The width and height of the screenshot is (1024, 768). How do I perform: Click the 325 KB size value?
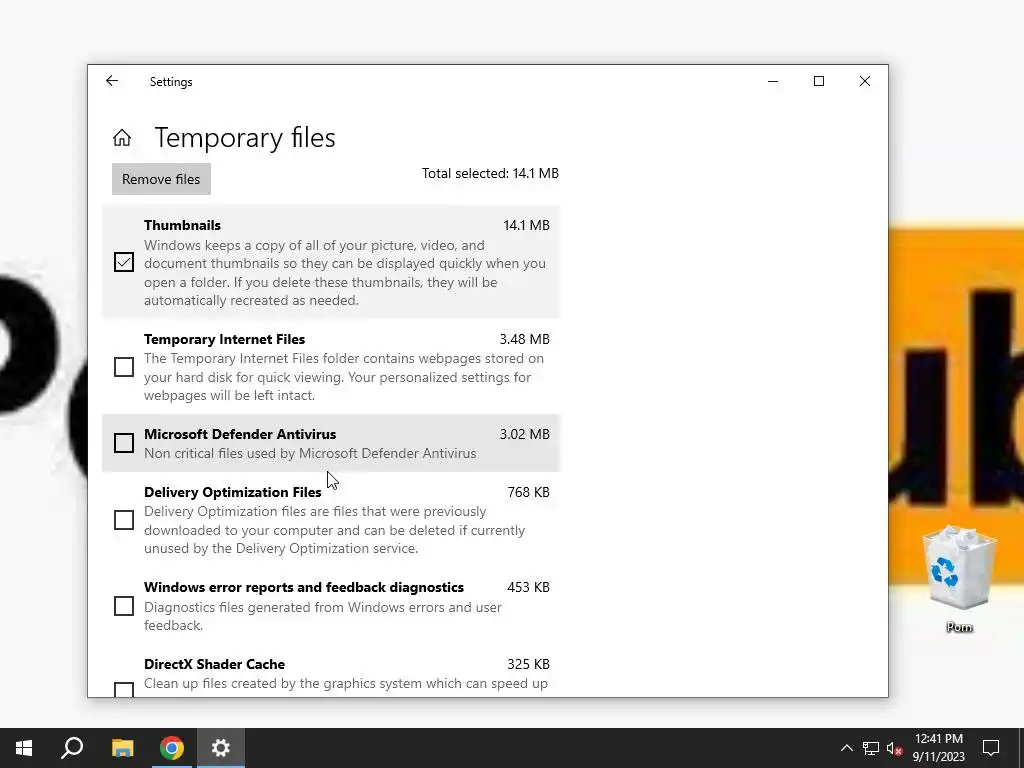[x=528, y=664]
